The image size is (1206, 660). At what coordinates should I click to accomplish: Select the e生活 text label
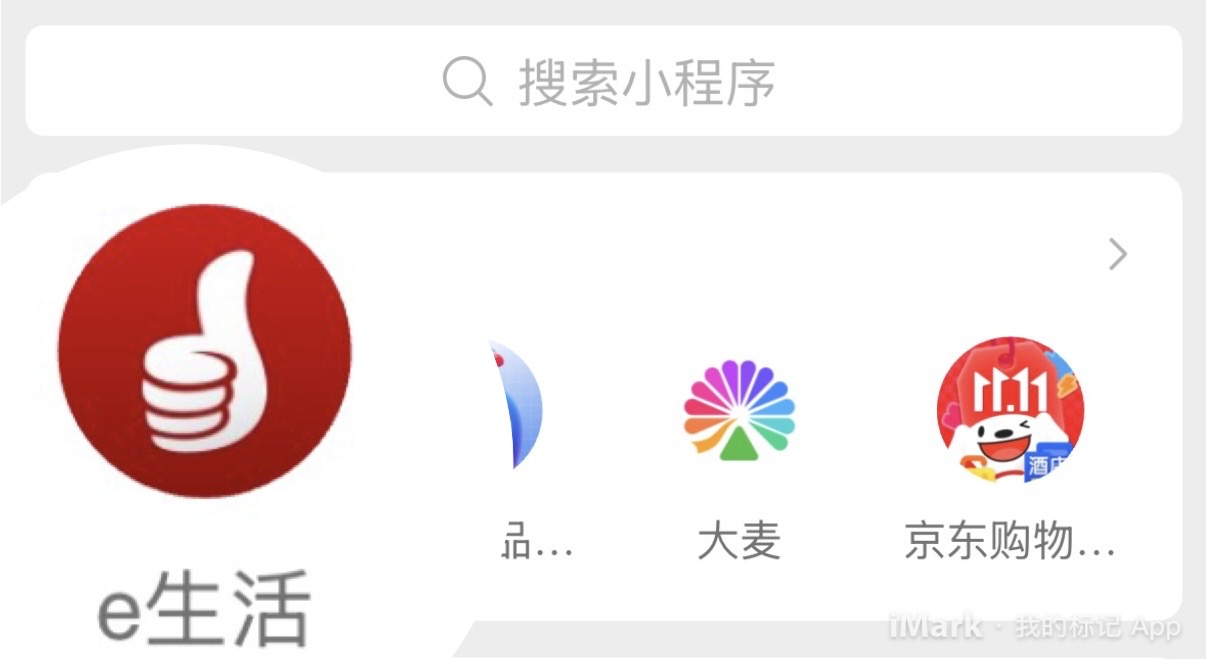pos(205,607)
